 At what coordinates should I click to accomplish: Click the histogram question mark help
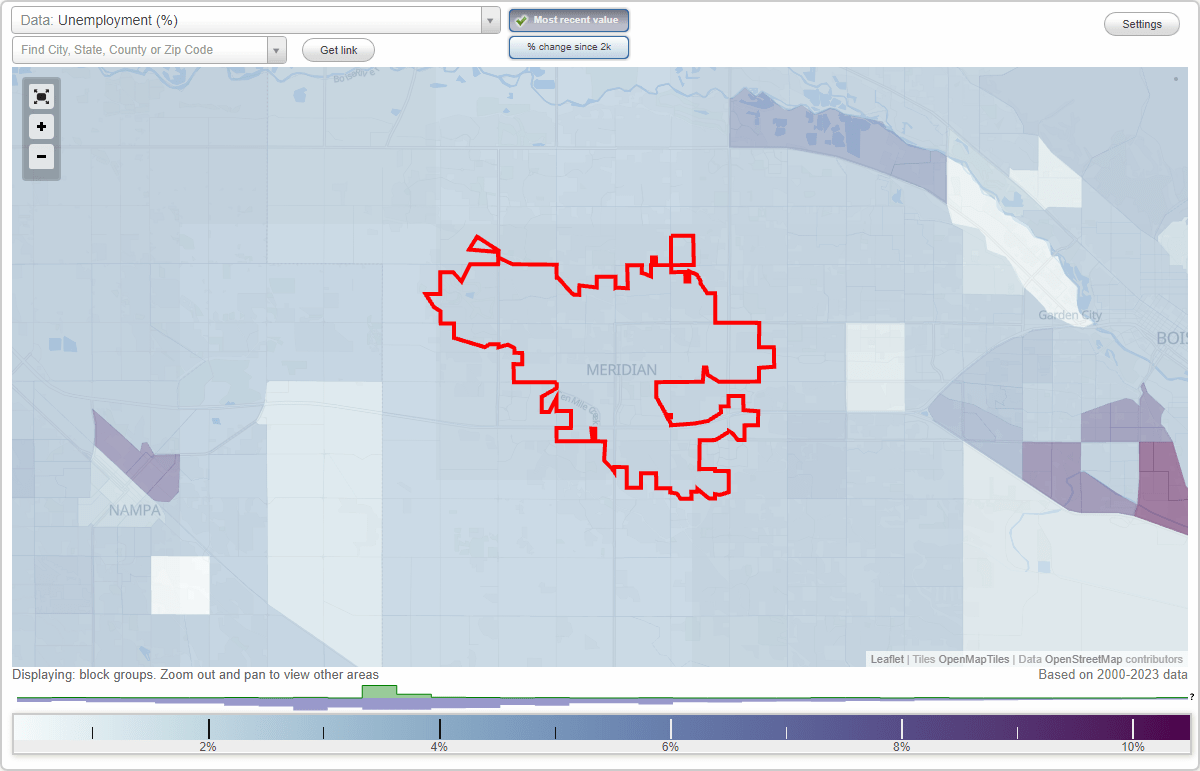point(1191,697)
